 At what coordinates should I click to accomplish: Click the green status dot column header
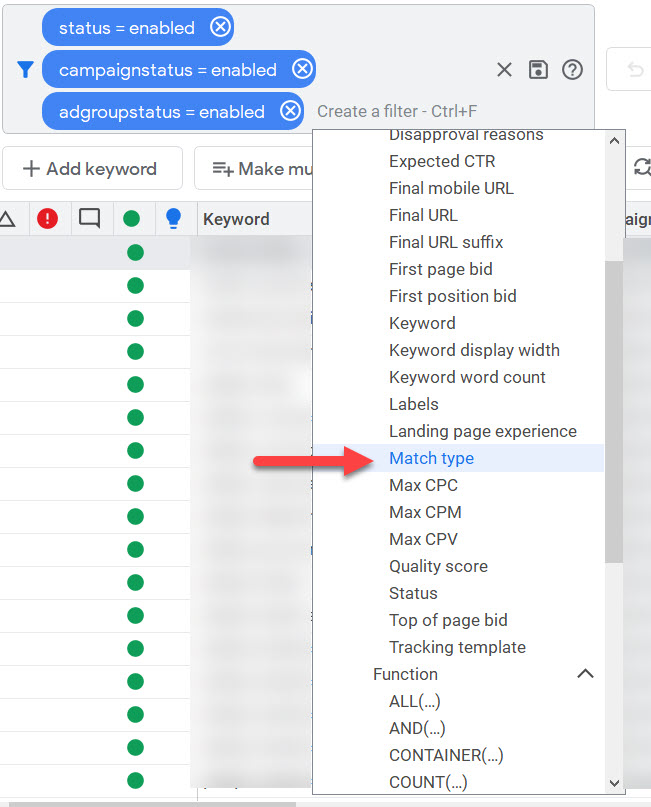[131, 219]
